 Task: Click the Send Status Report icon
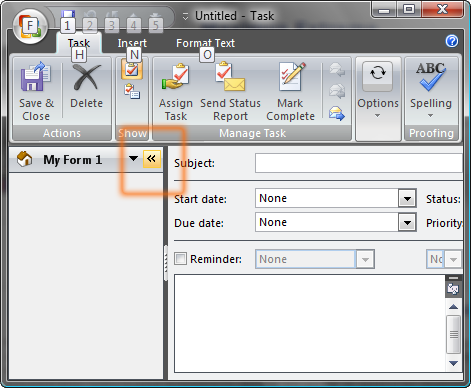230,77
